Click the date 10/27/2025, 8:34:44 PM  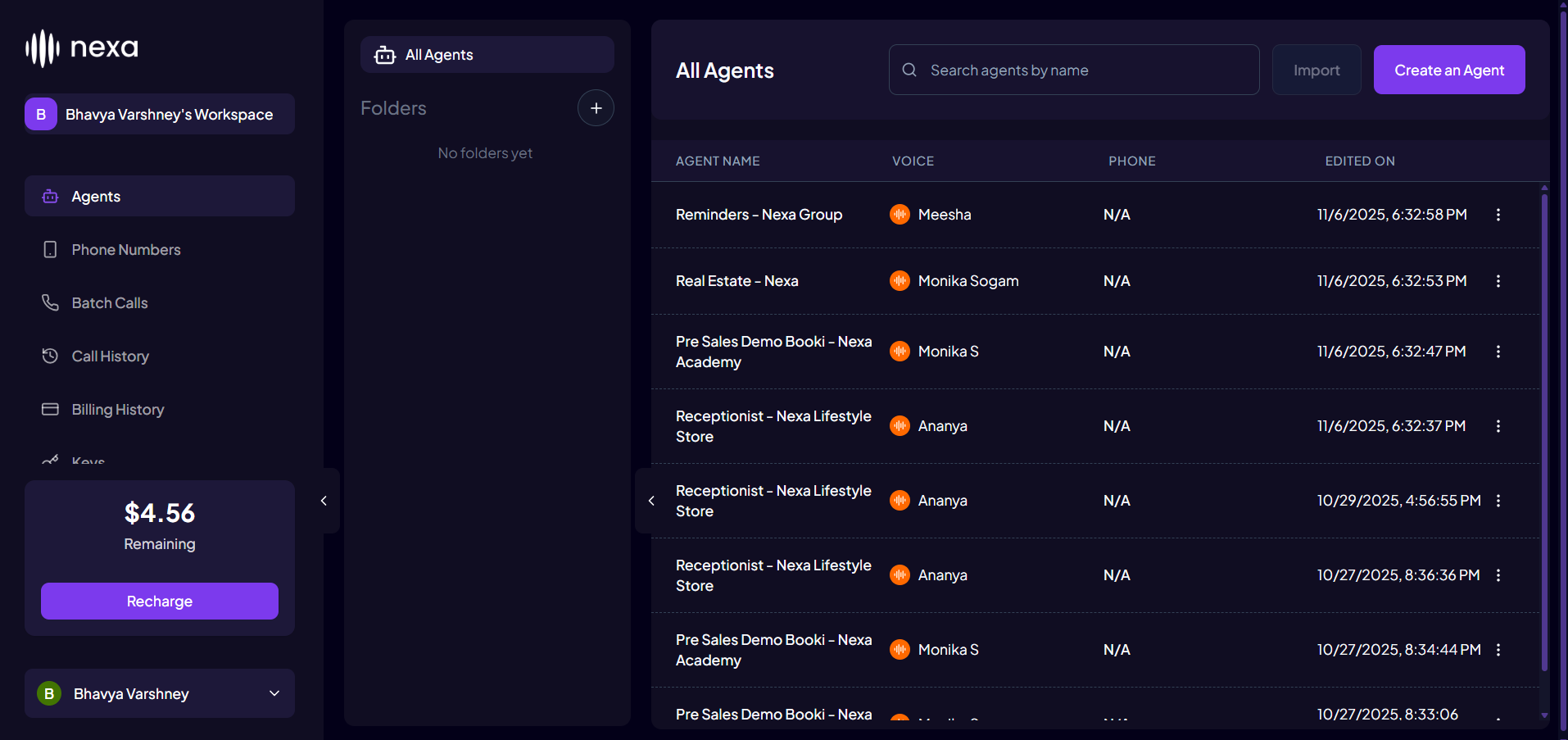tap(1398, 650)
